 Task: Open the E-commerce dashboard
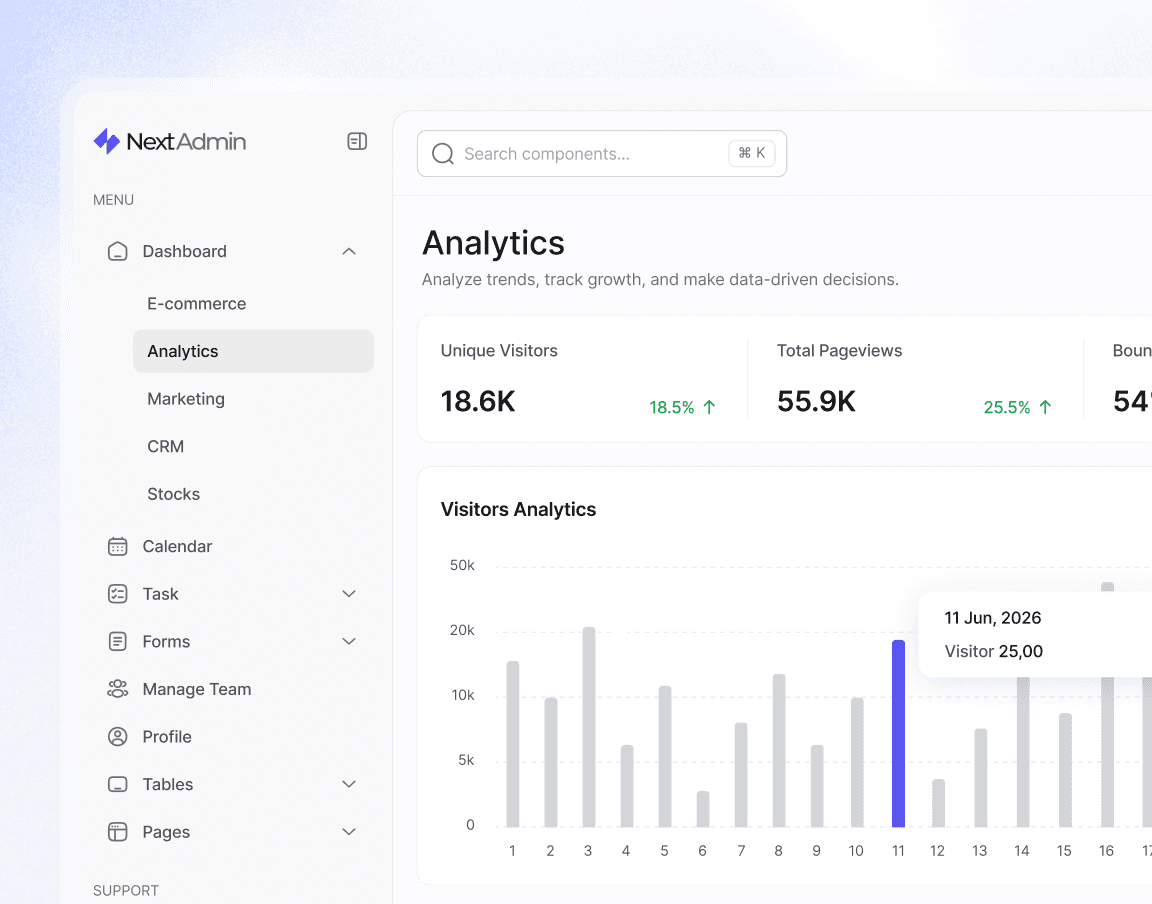(x=196, y=304)
